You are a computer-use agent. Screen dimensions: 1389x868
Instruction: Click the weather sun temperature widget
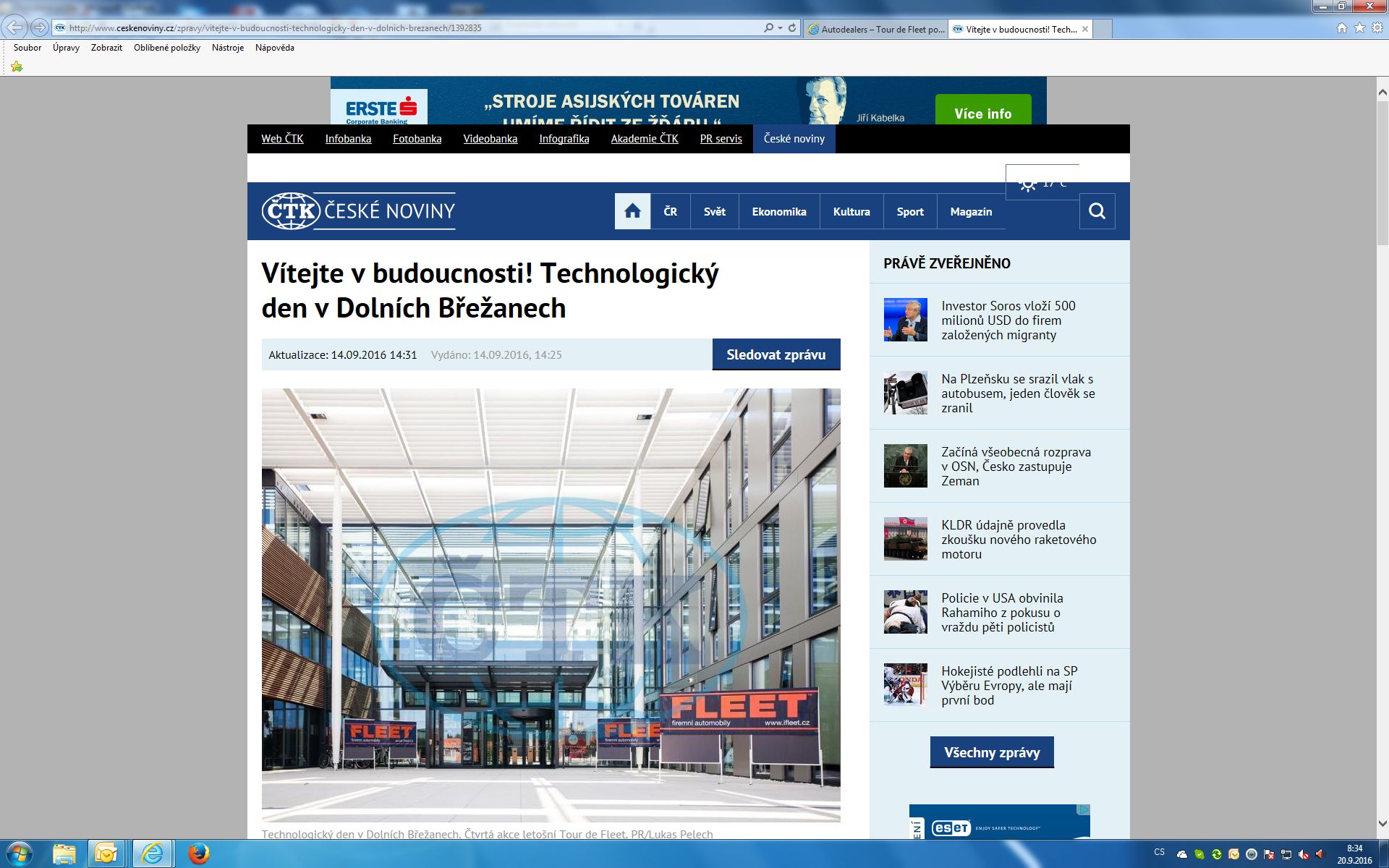tap(1042, 182)
